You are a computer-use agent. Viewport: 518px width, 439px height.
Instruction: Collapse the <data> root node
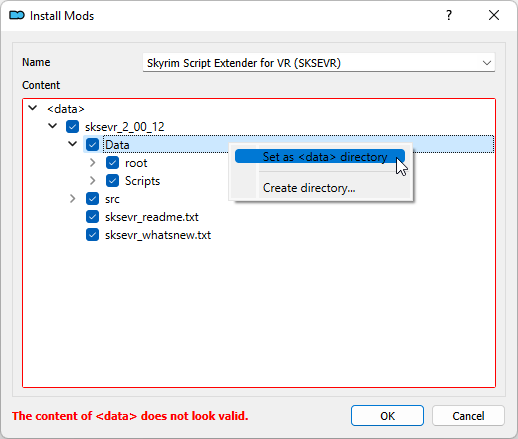[33, 108]
